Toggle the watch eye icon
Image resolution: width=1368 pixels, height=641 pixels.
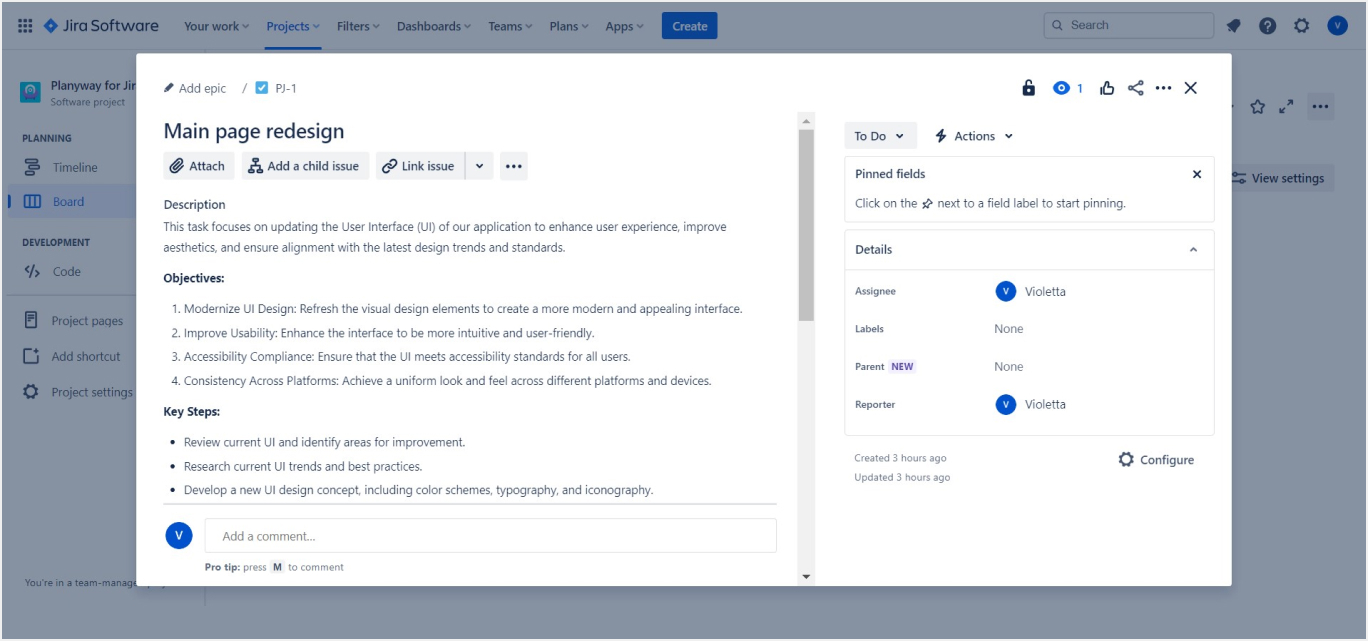click(1061, 88)
